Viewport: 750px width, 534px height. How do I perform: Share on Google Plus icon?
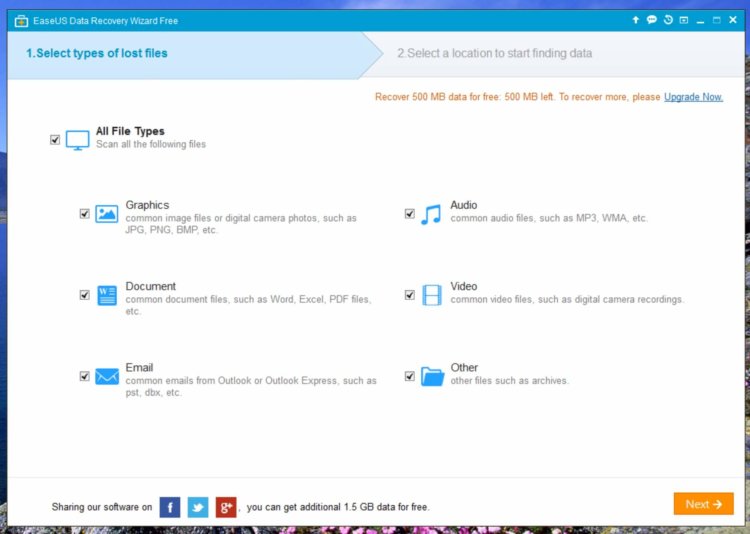pyautogui.click(x=226, y=507)
